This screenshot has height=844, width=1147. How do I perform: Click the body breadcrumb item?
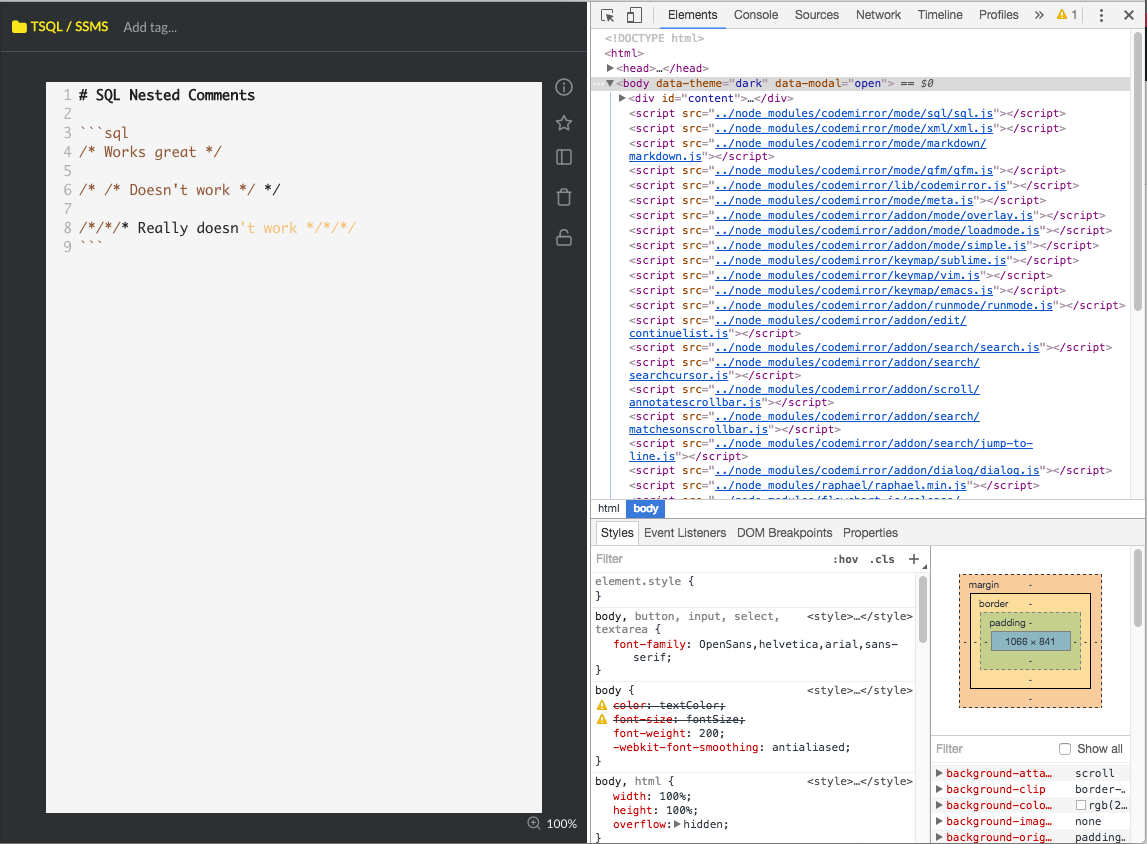tap(645, 508)
